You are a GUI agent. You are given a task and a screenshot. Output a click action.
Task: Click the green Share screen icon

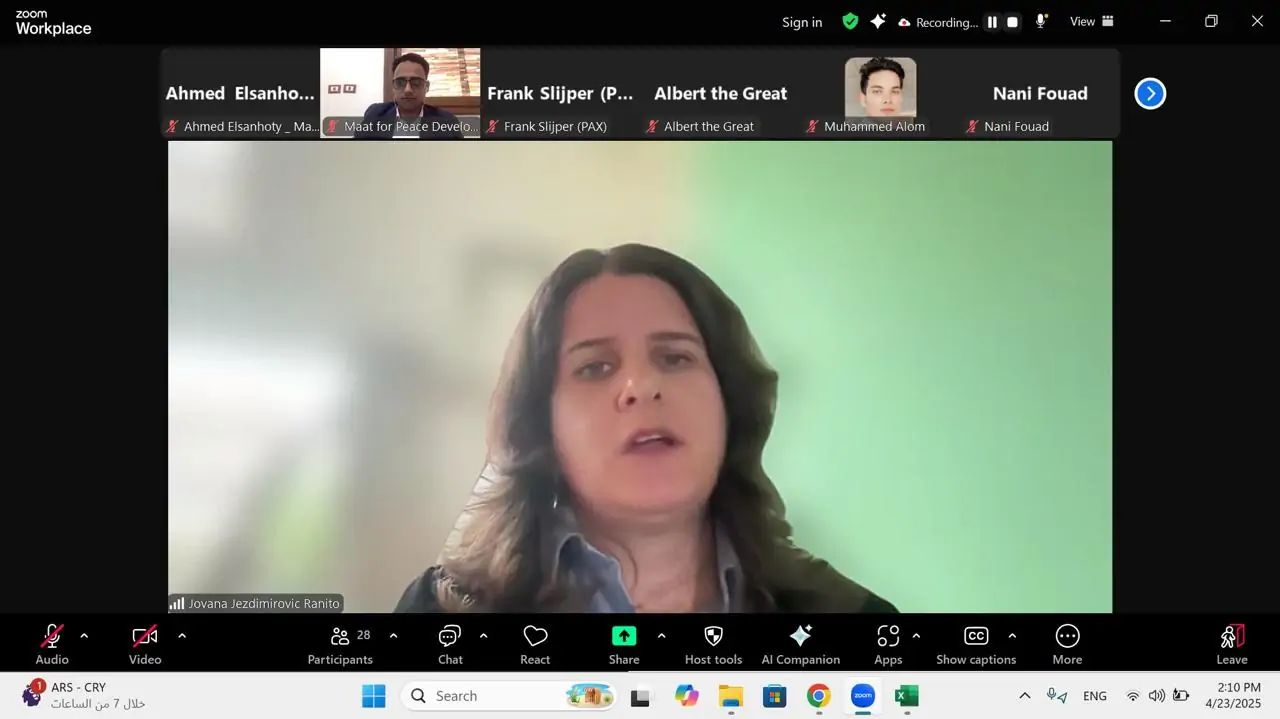[x=624, y=637]
